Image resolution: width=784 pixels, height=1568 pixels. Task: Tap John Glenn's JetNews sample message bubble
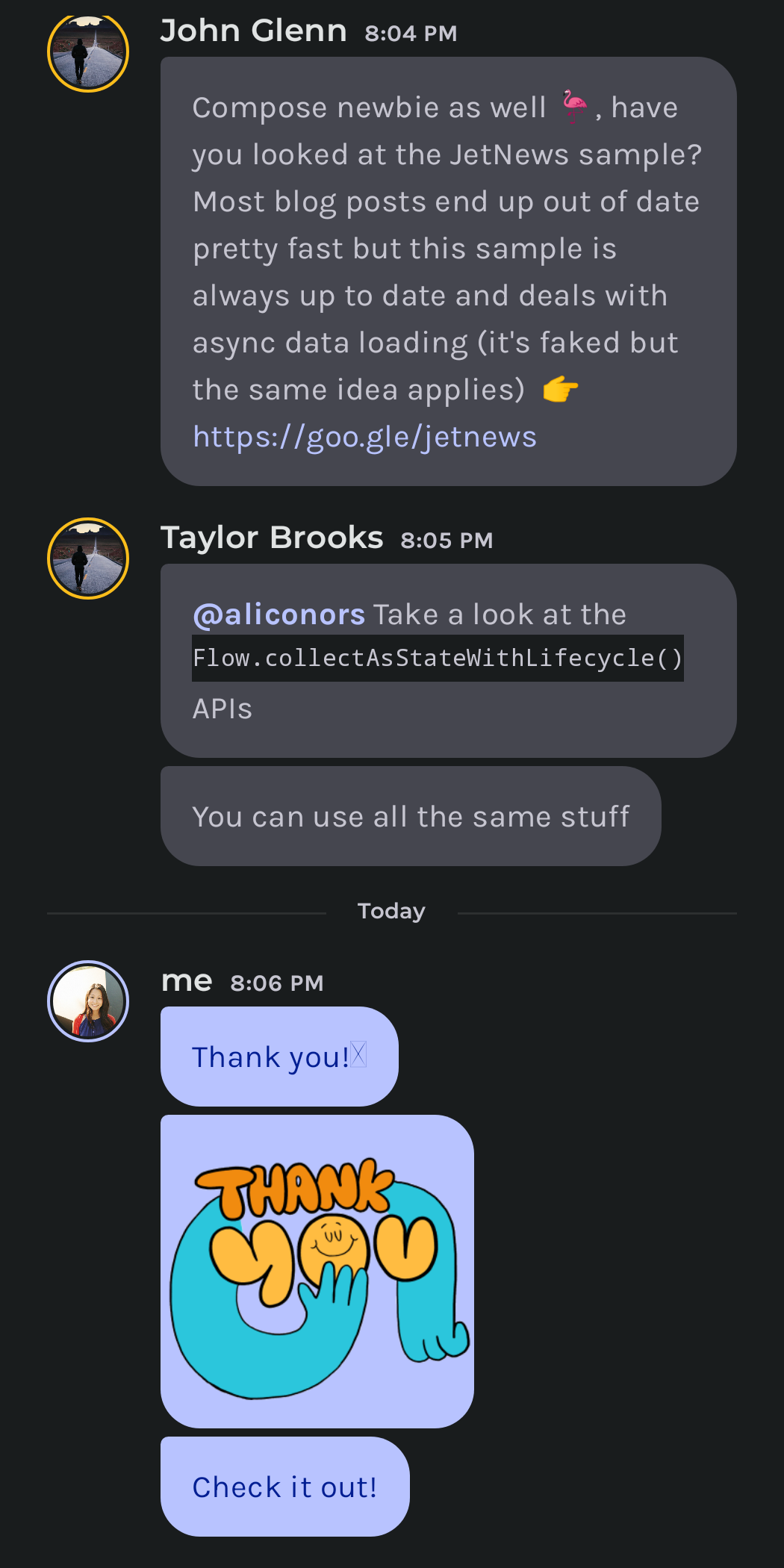pos(449,272)
